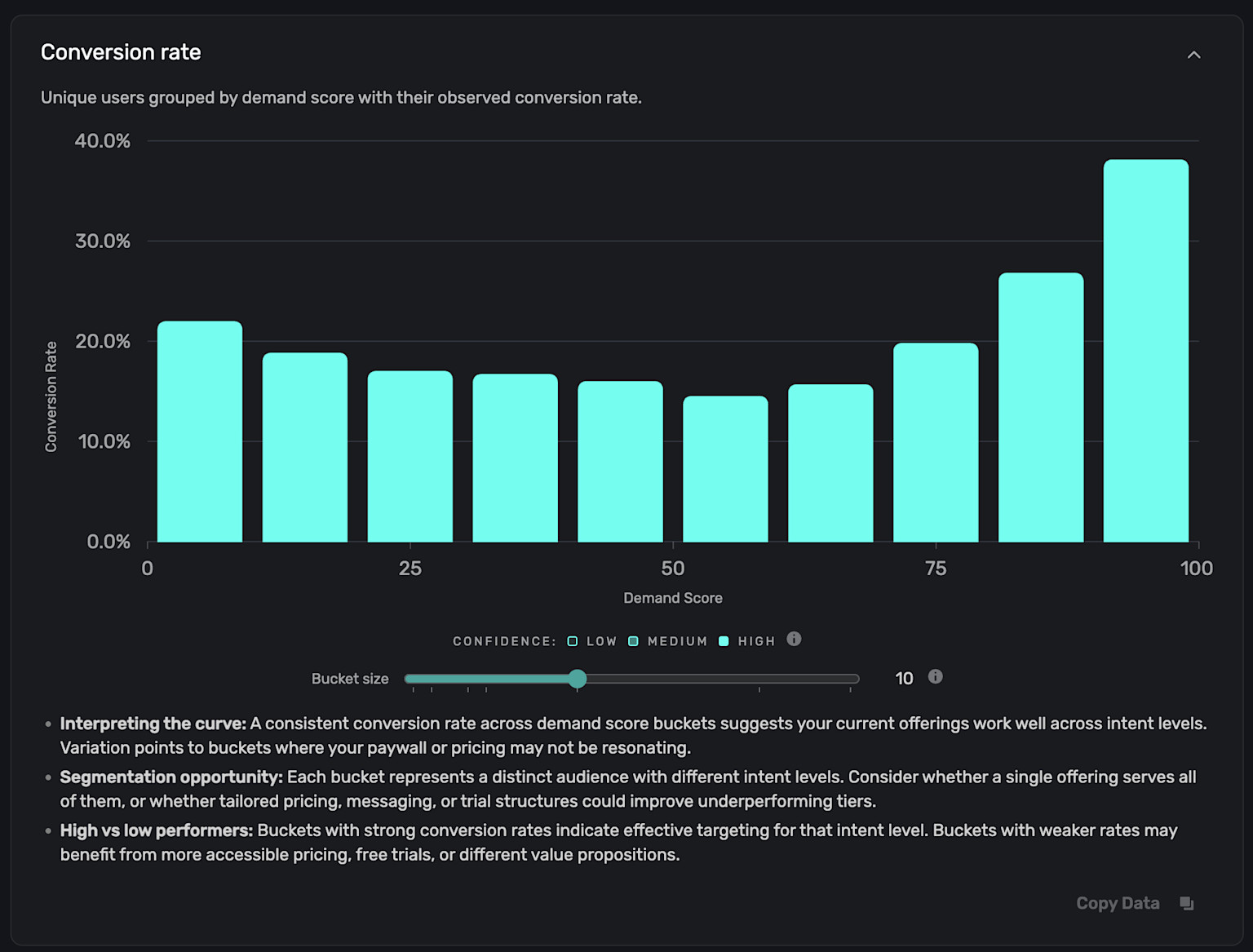1253x952 pixels.
Task: Click the Demand Score axis label
Action: point(672,597)
